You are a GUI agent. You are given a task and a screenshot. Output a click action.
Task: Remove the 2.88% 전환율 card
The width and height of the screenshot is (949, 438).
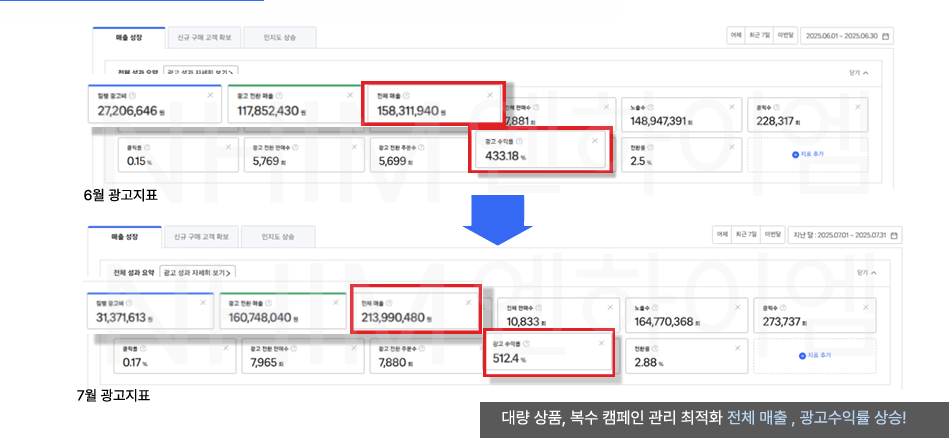[x=737, y=348]
